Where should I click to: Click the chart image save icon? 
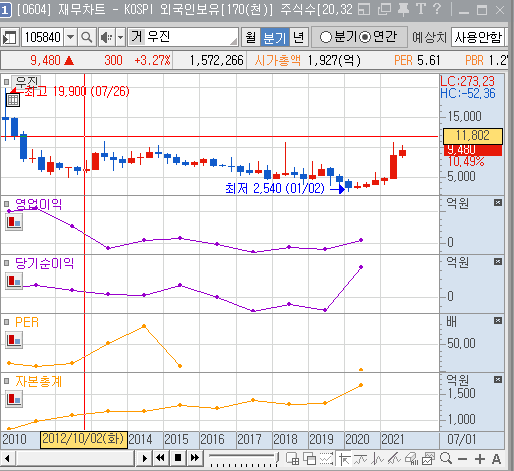click(428, 459)
